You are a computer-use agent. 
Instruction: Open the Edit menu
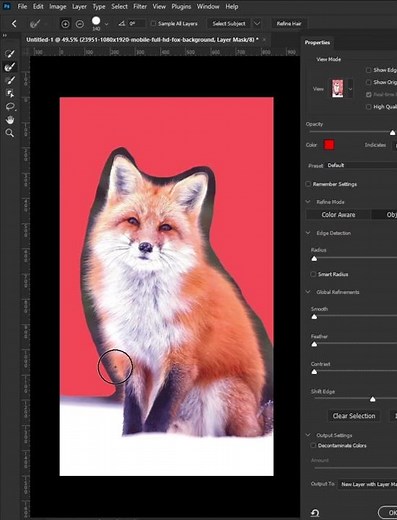tap(38, 6)
